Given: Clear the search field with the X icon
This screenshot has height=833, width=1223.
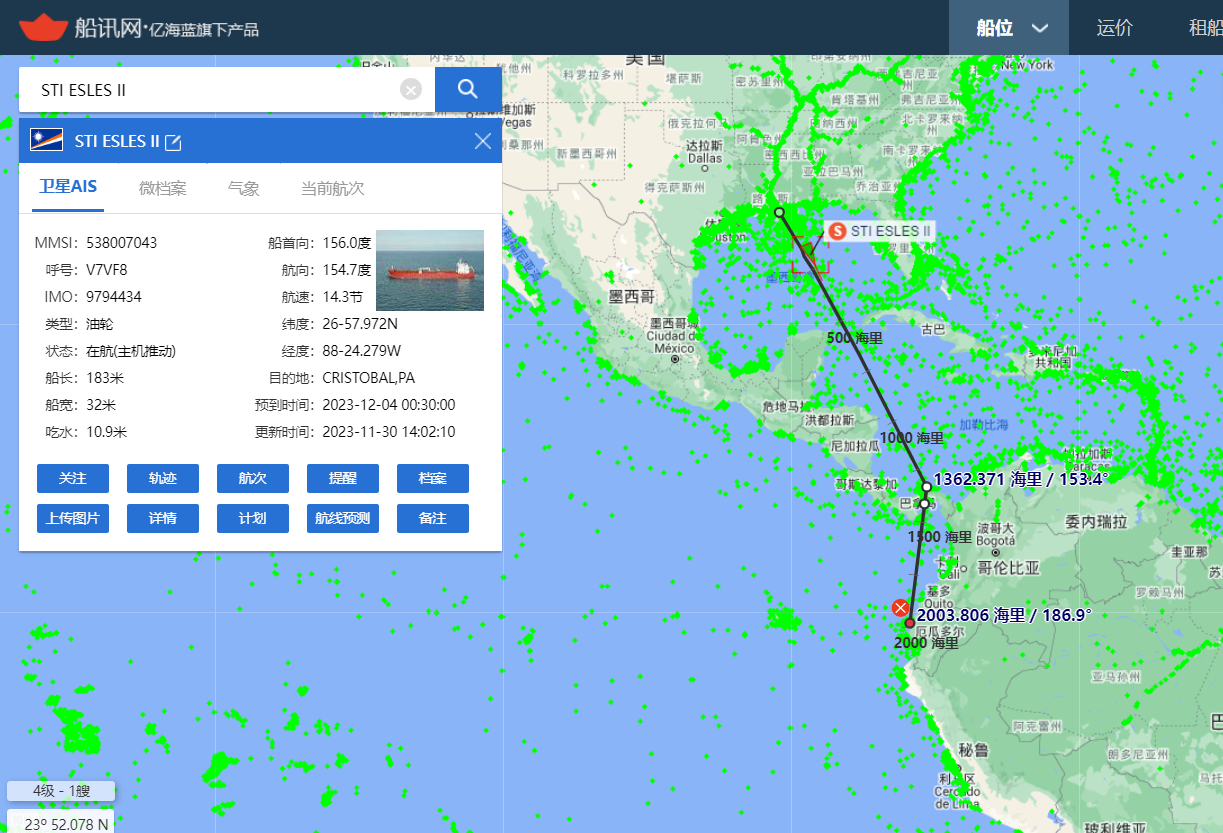Looking at the screenshot, I should [x=411, y=90].
